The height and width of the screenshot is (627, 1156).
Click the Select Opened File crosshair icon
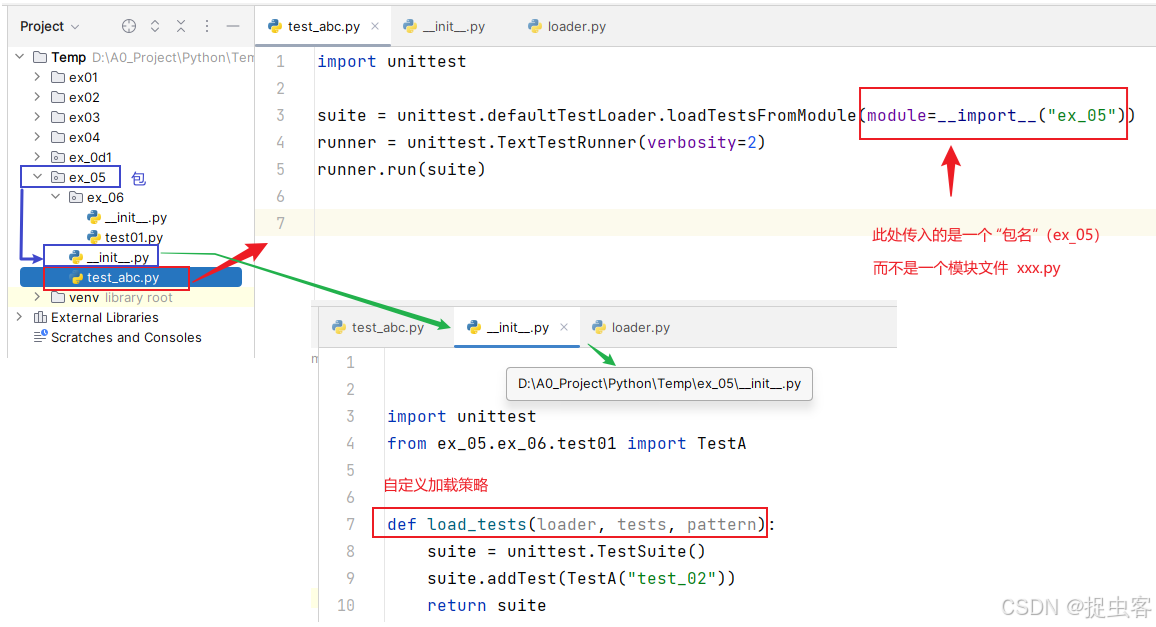tap(129, 27)
